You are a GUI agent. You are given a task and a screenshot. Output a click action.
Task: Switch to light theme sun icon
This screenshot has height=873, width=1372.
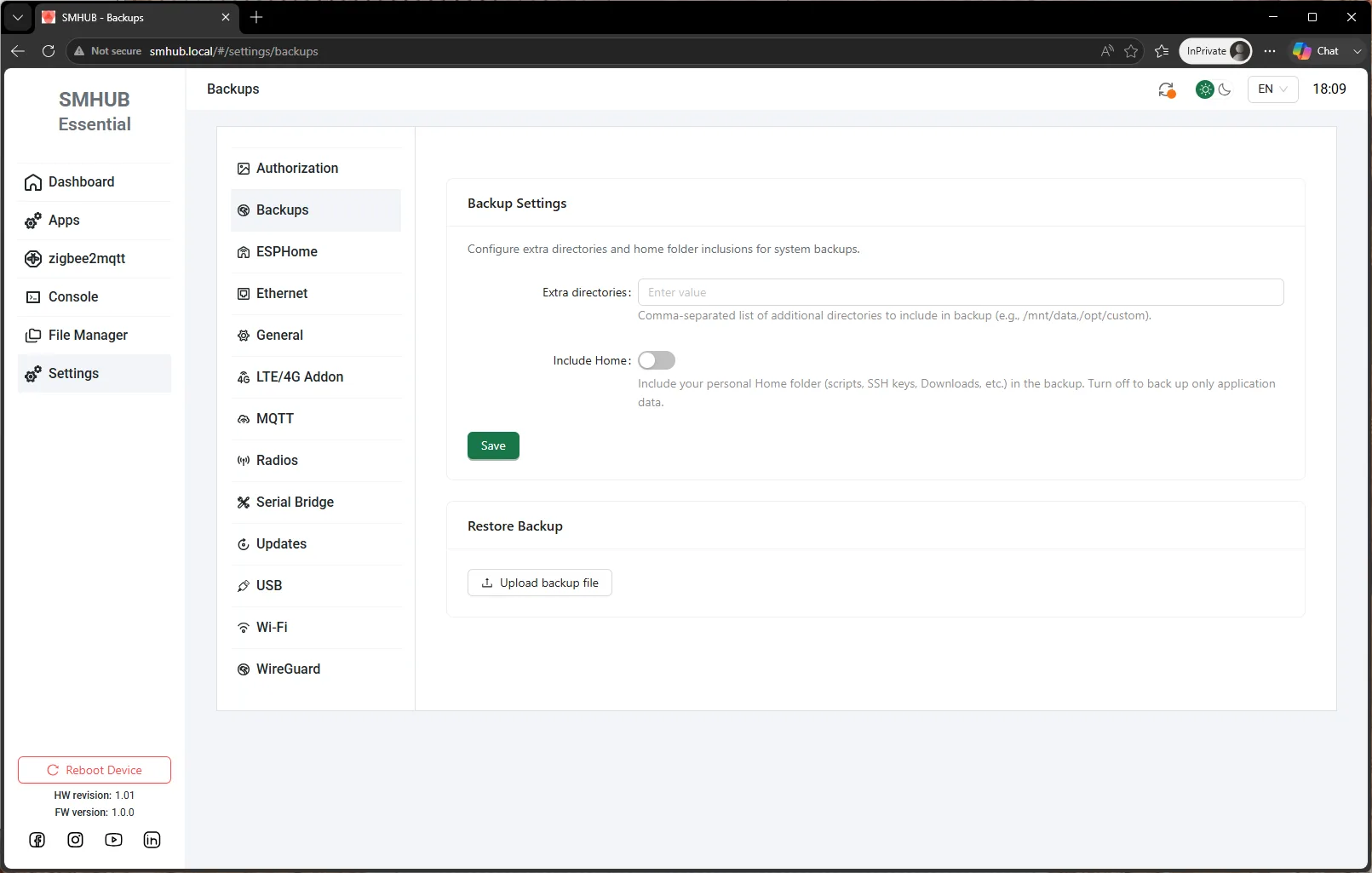[x=1204, y=89]
